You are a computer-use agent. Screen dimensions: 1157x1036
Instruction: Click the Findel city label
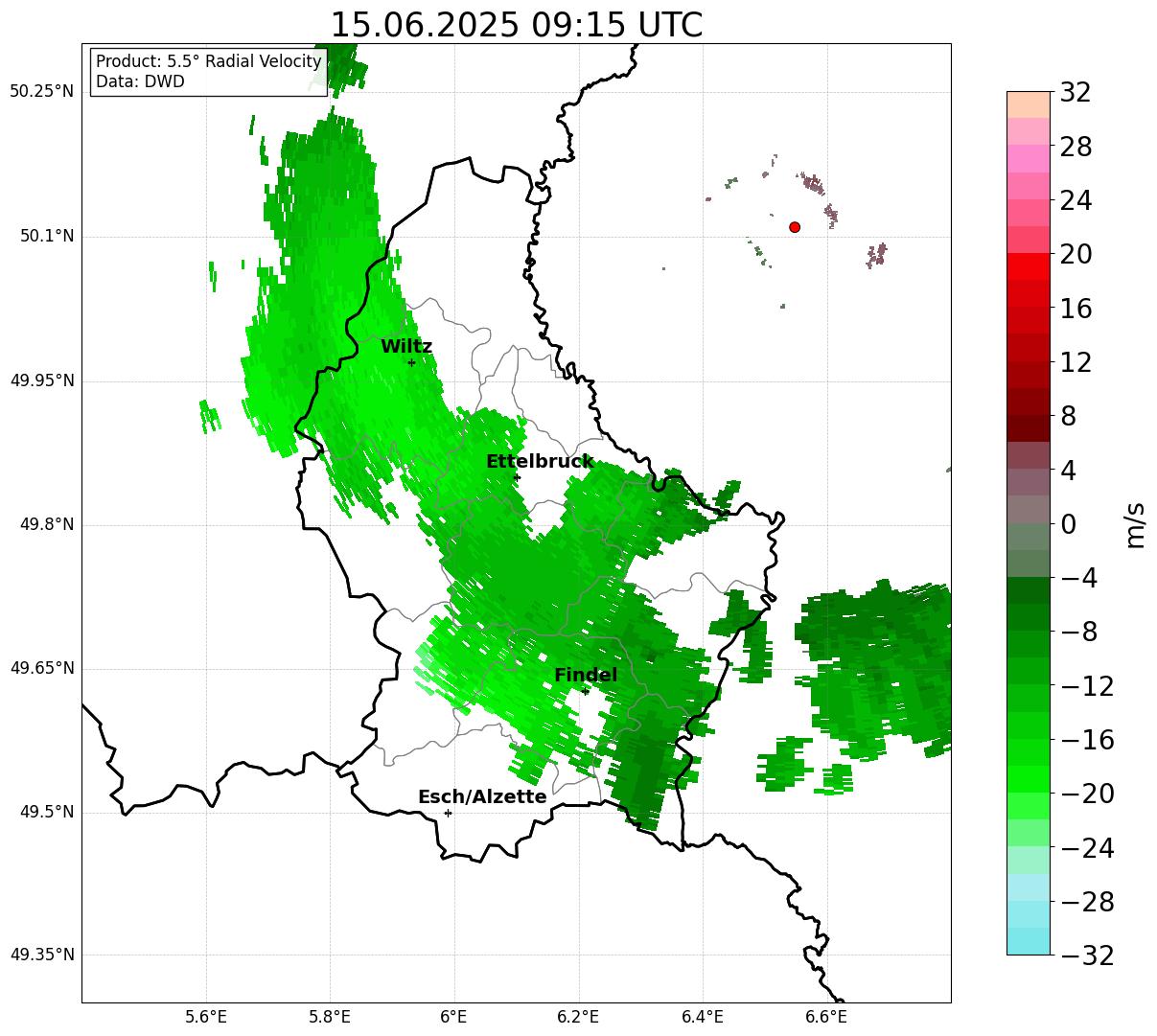(x=586, y=676)
